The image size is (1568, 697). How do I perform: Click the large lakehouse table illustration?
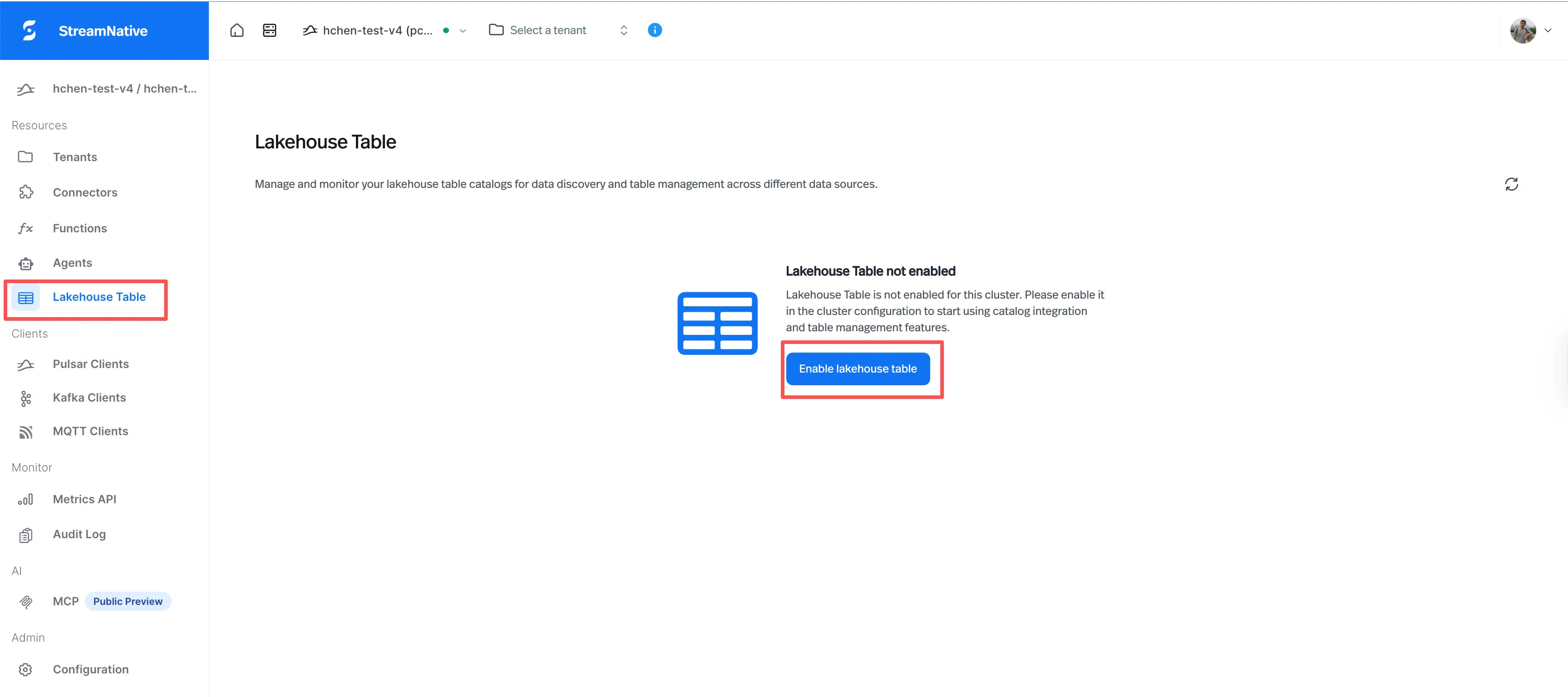[717, 324]
